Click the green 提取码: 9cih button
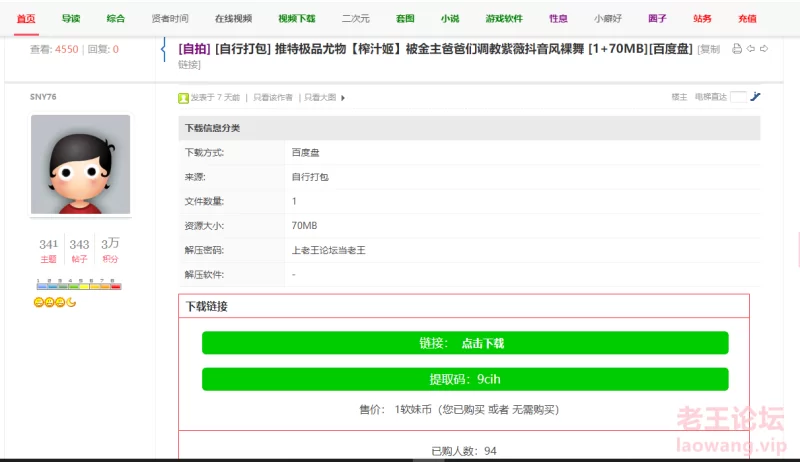This screenshot has height=462, width=800. click(x=465, y=379)
